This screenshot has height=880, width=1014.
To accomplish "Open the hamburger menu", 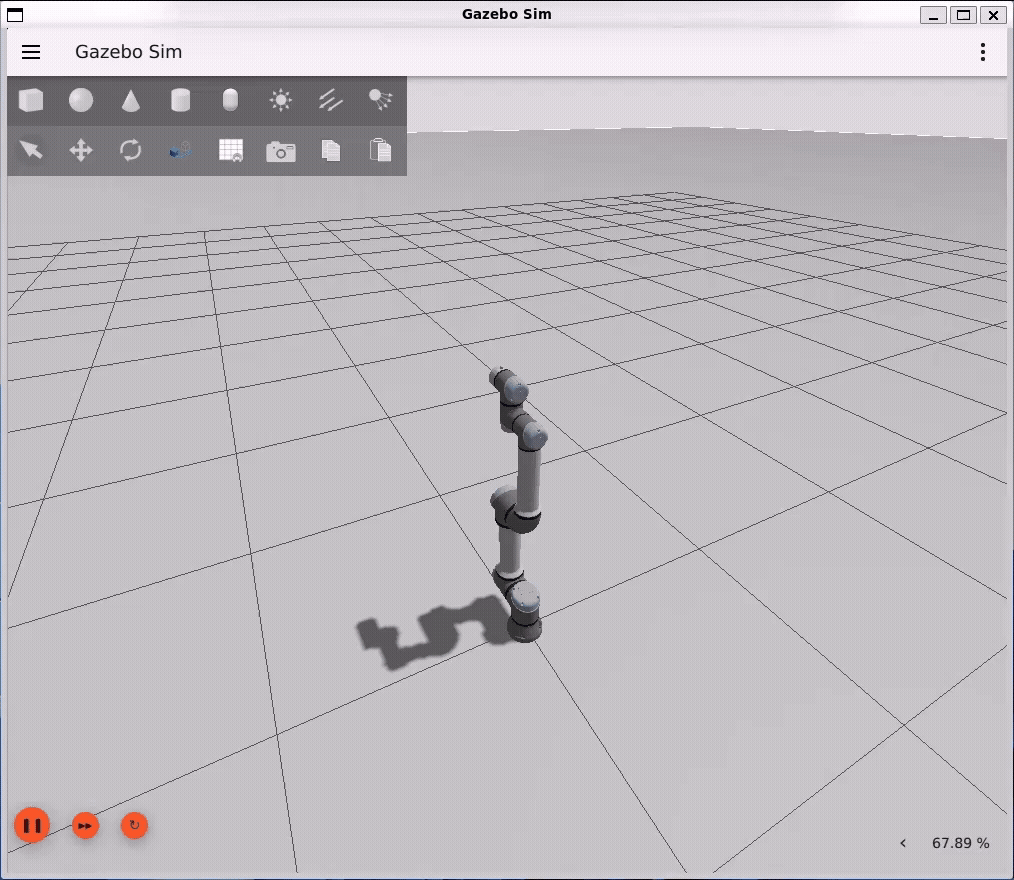I will pyautogui.click(x=31, y=52).
